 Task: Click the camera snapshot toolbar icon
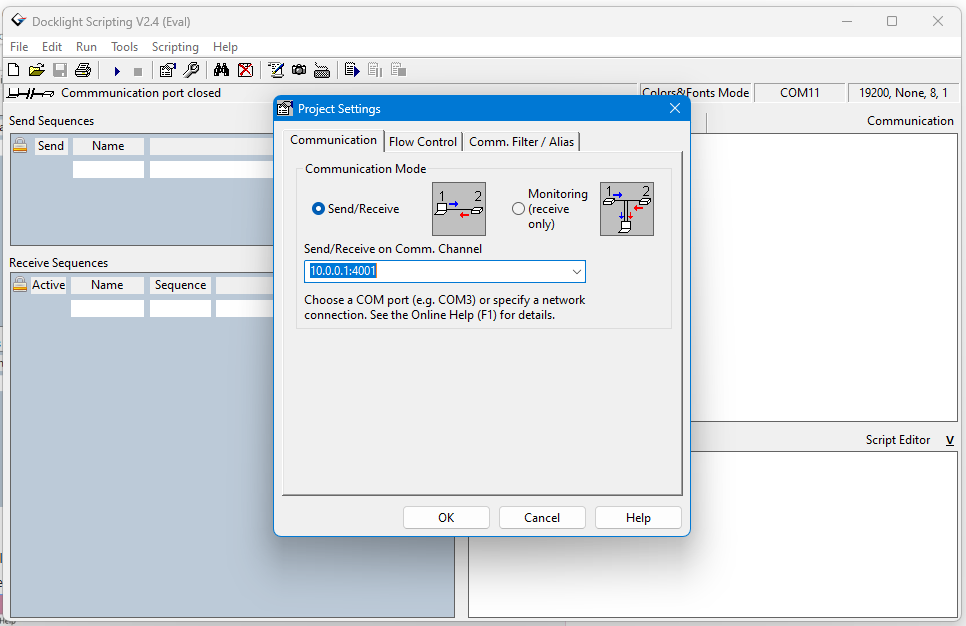click(299, 70)
